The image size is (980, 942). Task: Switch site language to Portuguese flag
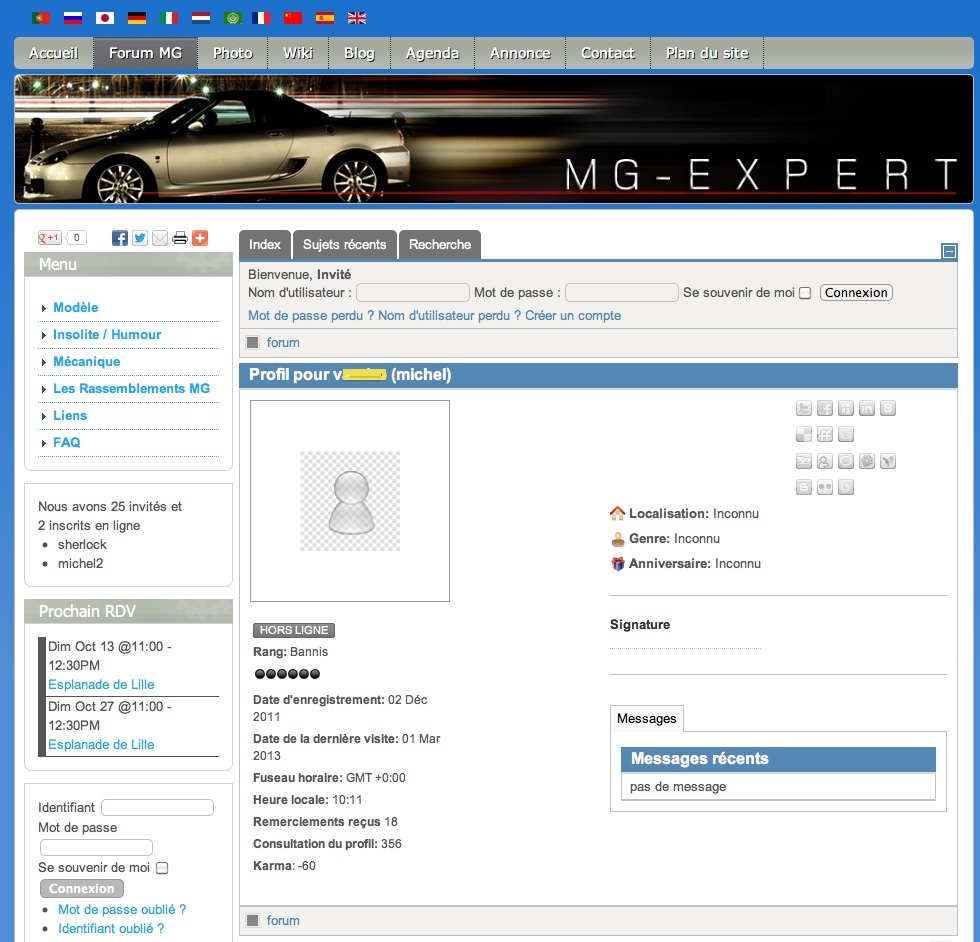pyautogui.click(x=41, y=18)
